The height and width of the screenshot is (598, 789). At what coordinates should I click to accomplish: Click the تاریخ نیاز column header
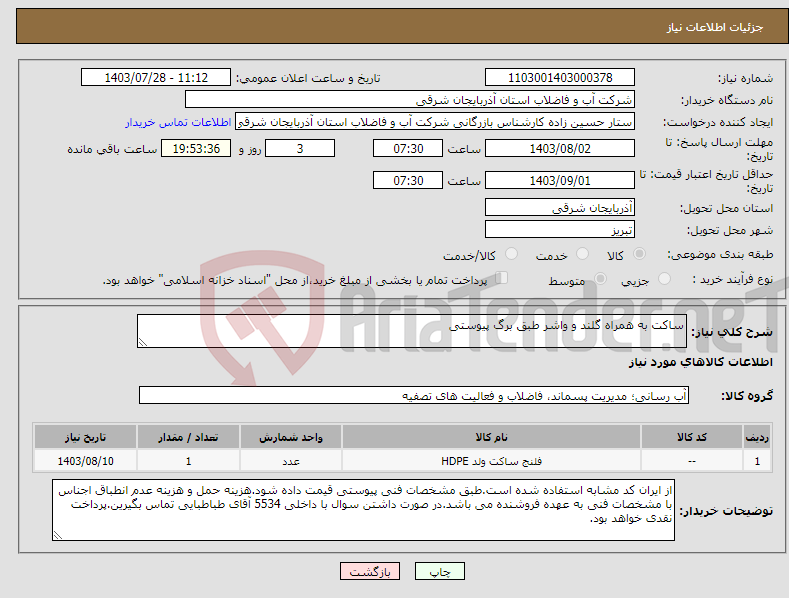click(x=86, y=437)
